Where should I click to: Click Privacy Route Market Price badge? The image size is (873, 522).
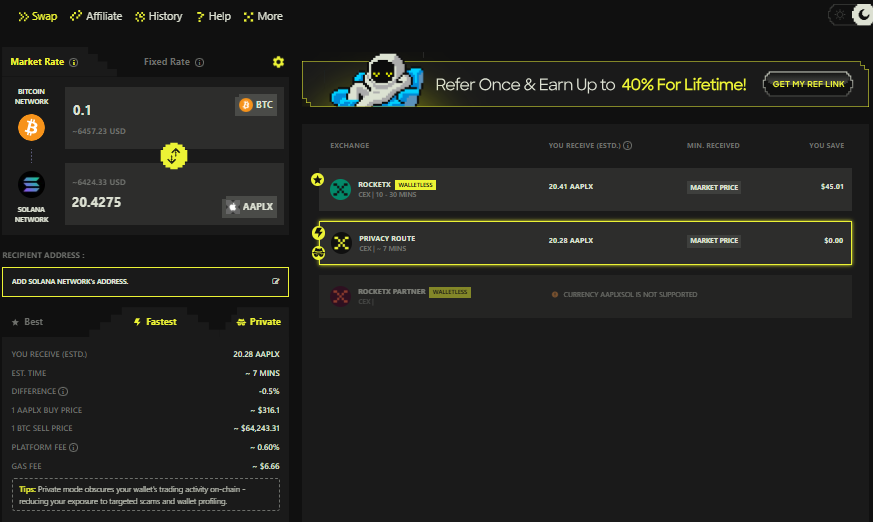click(x=714, y=241)
